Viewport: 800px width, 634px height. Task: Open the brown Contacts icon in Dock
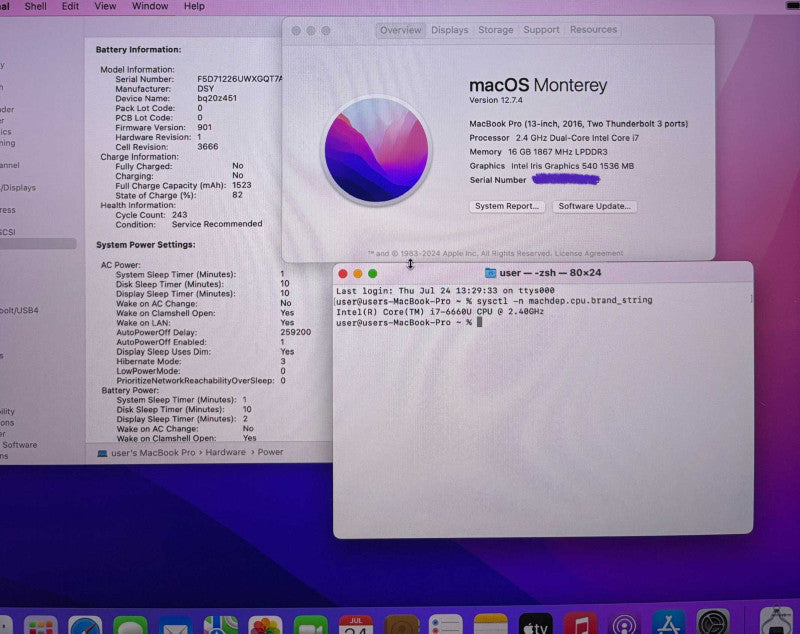pos(402,625)
